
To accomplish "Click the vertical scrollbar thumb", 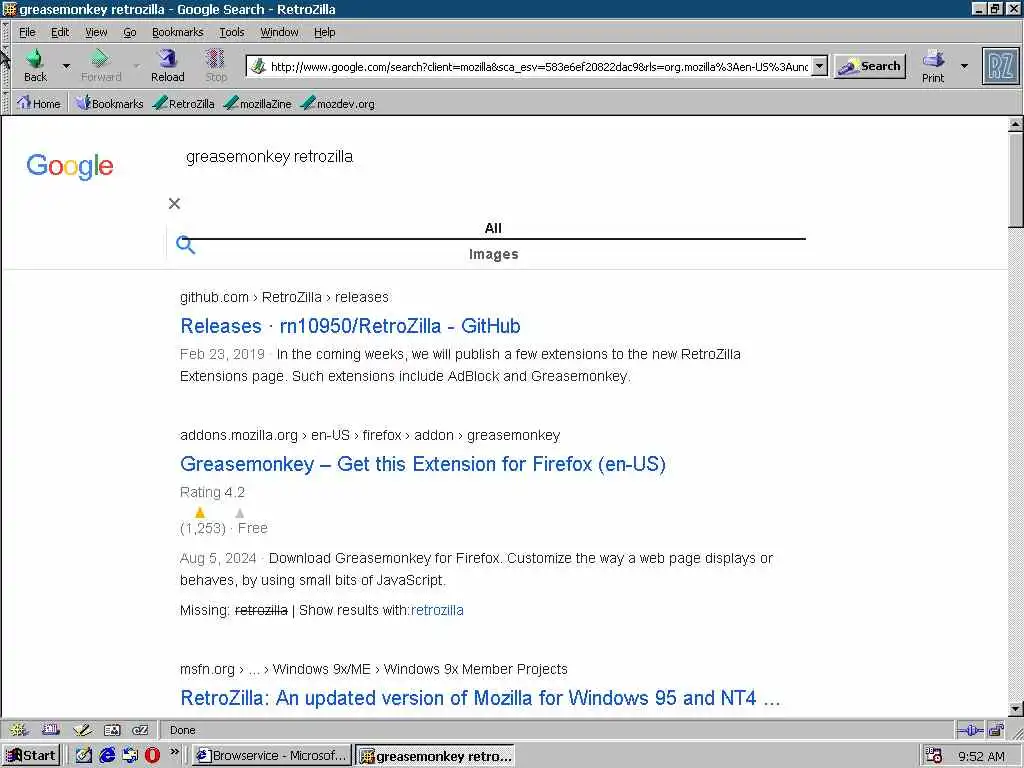I will click(1016, 180).
